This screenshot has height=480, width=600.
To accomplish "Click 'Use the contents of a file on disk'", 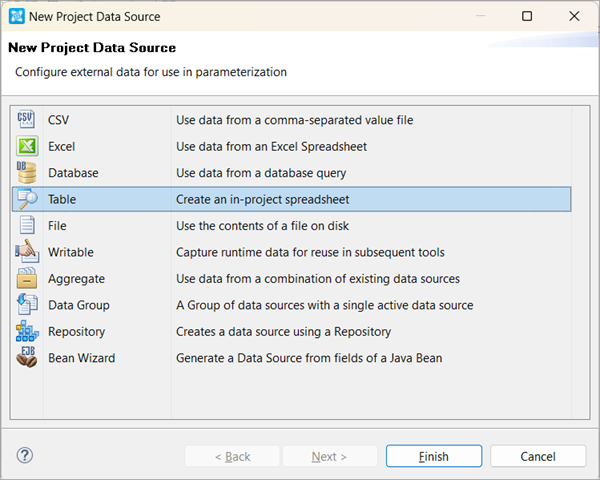I will (x=262, y=225).
